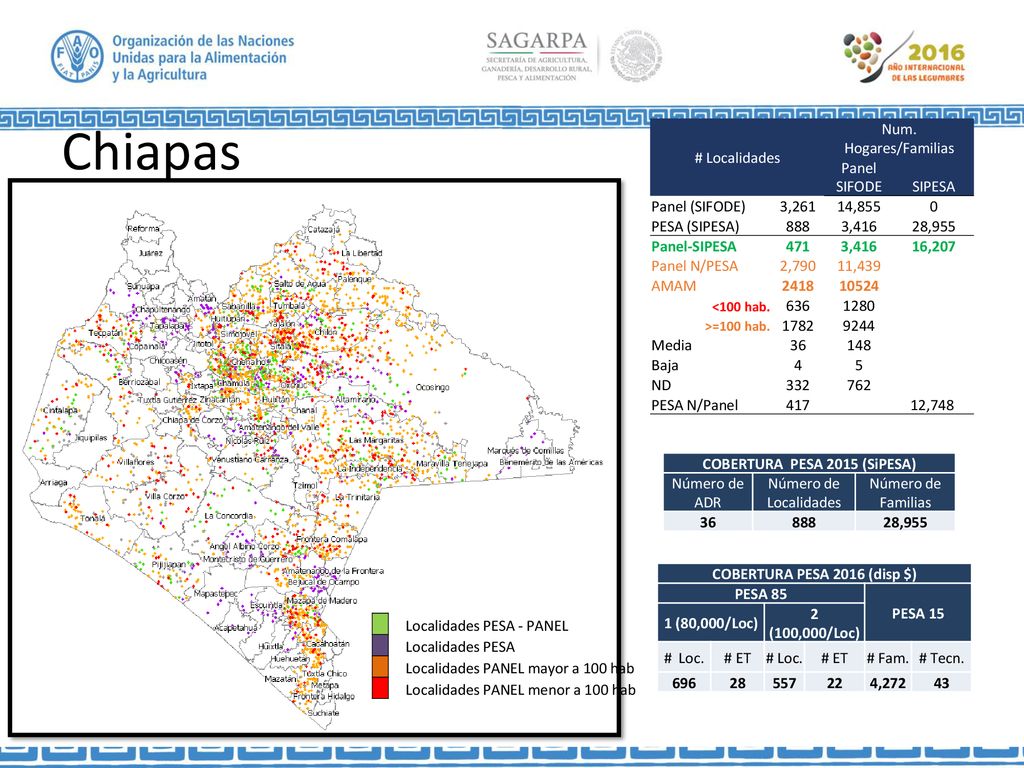Click the "Palenque" label on the map

[x=354, y=279]
